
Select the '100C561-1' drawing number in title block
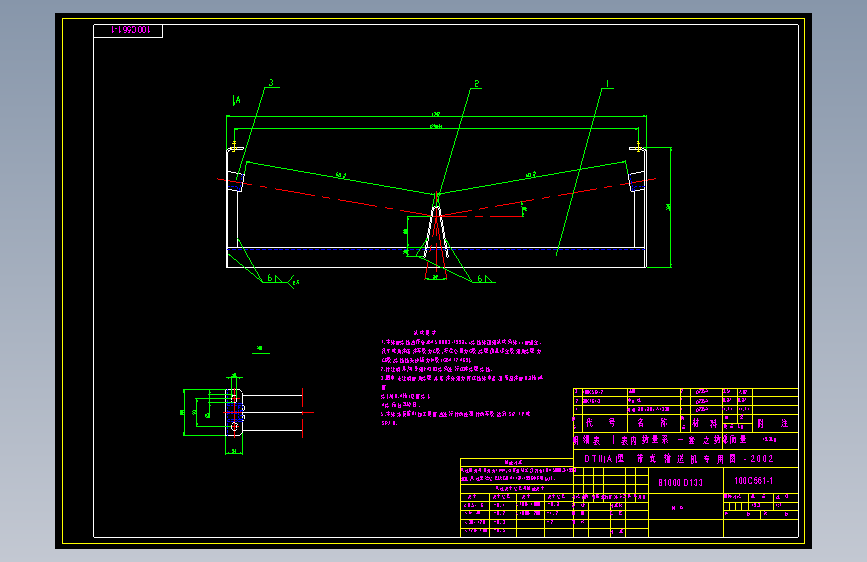pyautogui.click(x=753, y=481)
